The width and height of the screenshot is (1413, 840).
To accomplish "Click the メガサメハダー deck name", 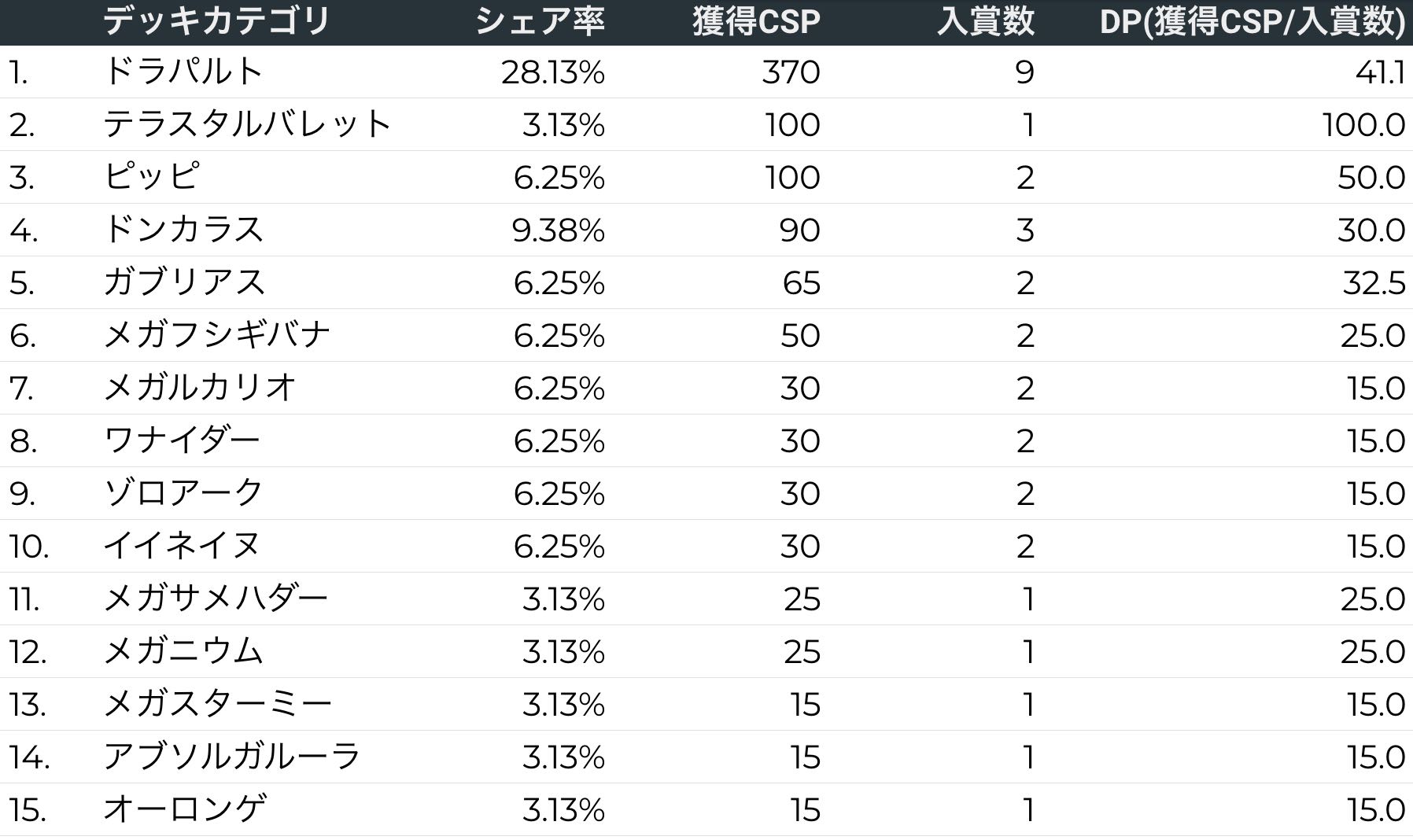I will tap(216, 599).
